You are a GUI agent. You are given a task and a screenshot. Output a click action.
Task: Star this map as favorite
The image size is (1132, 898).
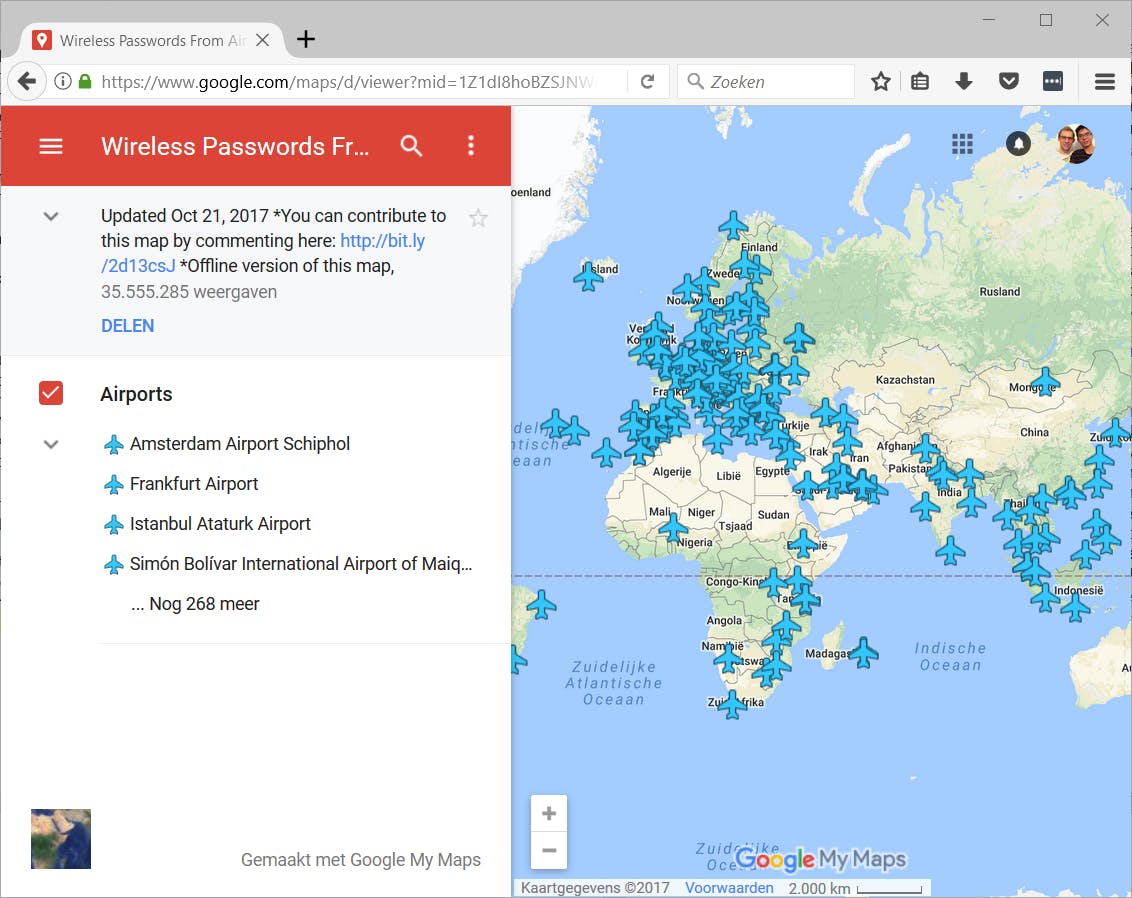478,217
